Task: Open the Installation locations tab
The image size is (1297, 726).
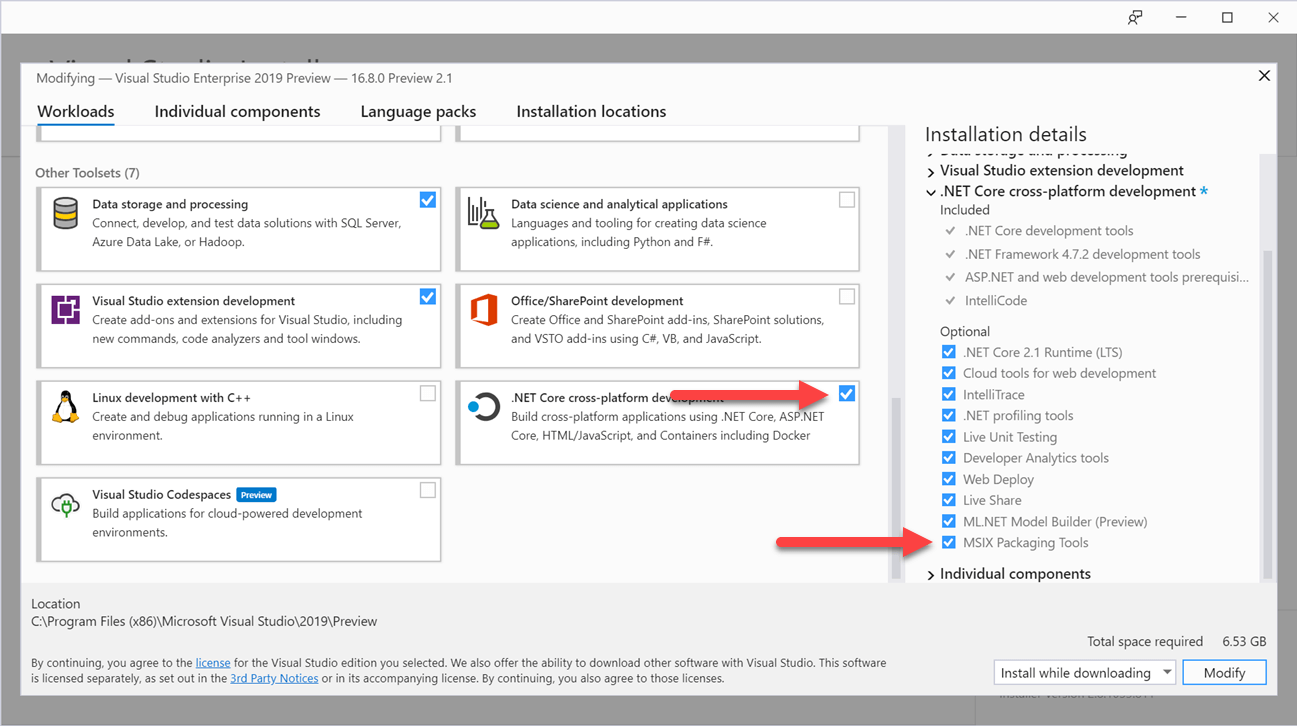Action: 591,111
